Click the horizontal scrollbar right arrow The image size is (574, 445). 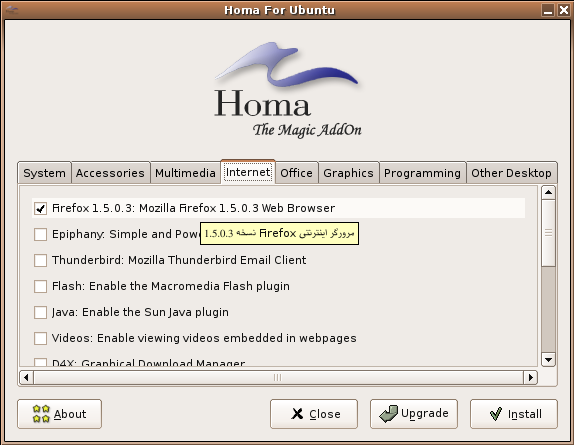530,377
